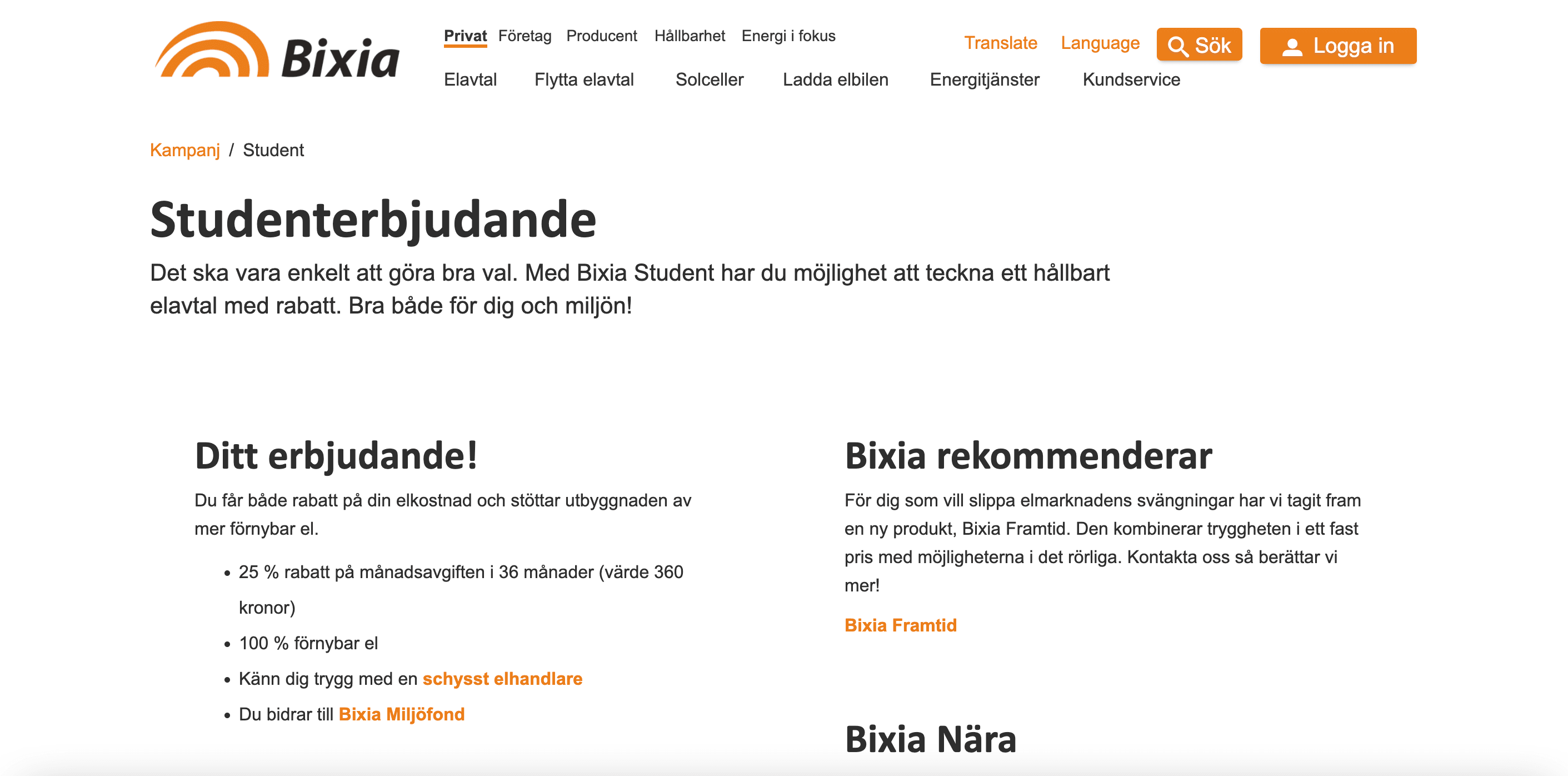Open Energi i fokus

[x=788, y=36]
